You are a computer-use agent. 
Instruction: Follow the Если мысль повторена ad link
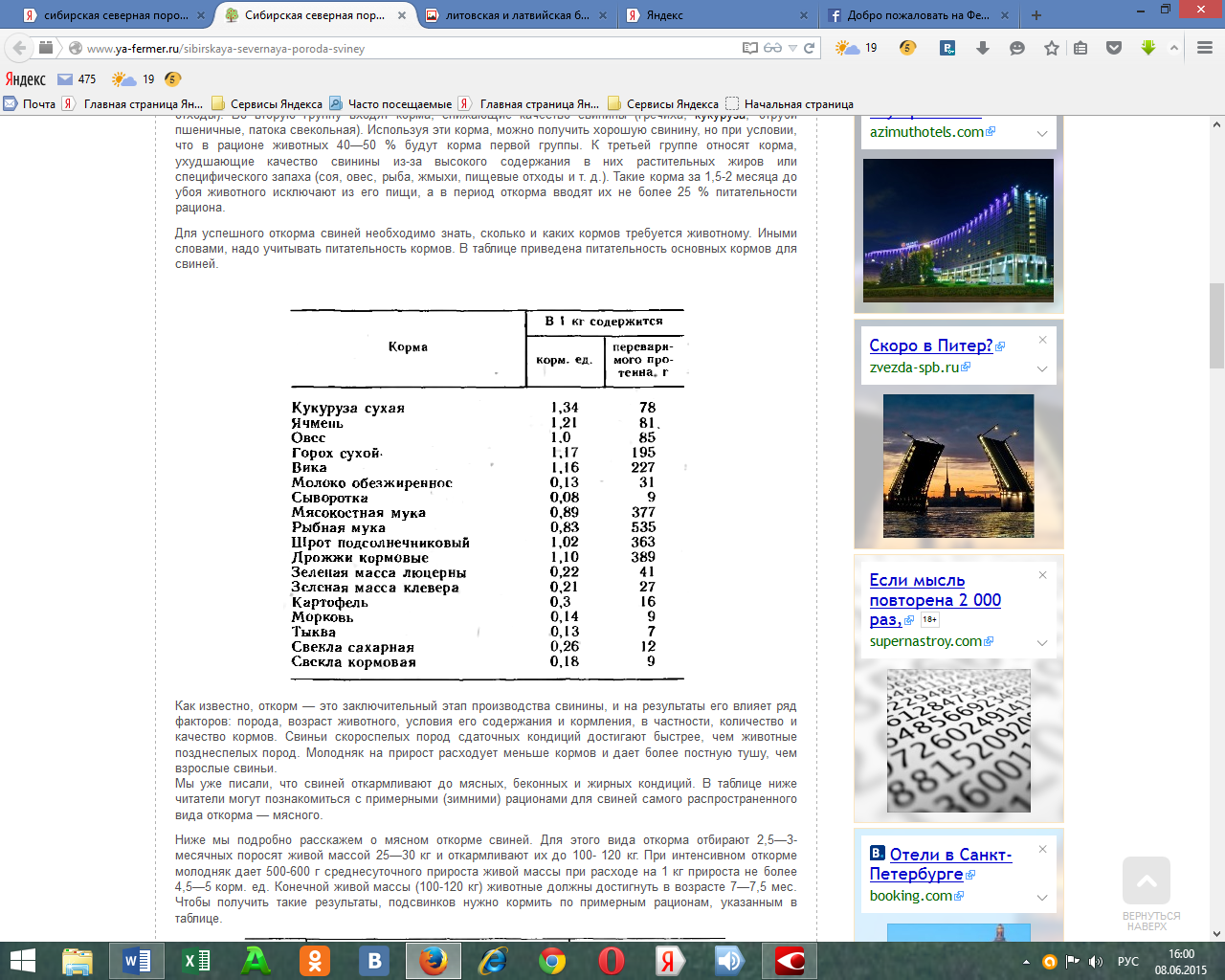[935, 600]
